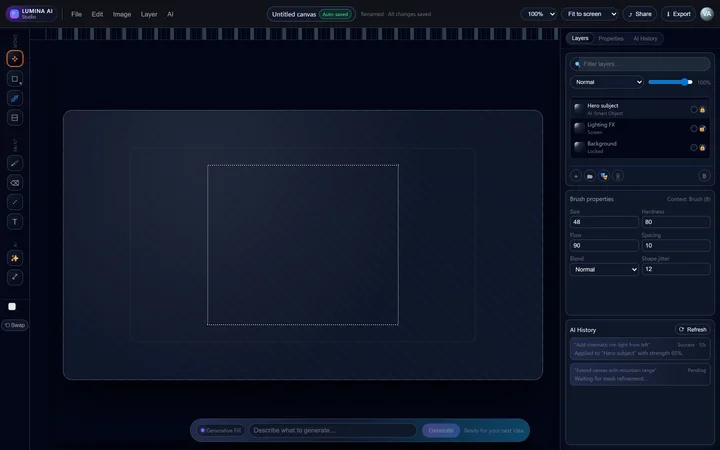Click the Filter layers search field

pyautogui.click(x=640, y=64)
